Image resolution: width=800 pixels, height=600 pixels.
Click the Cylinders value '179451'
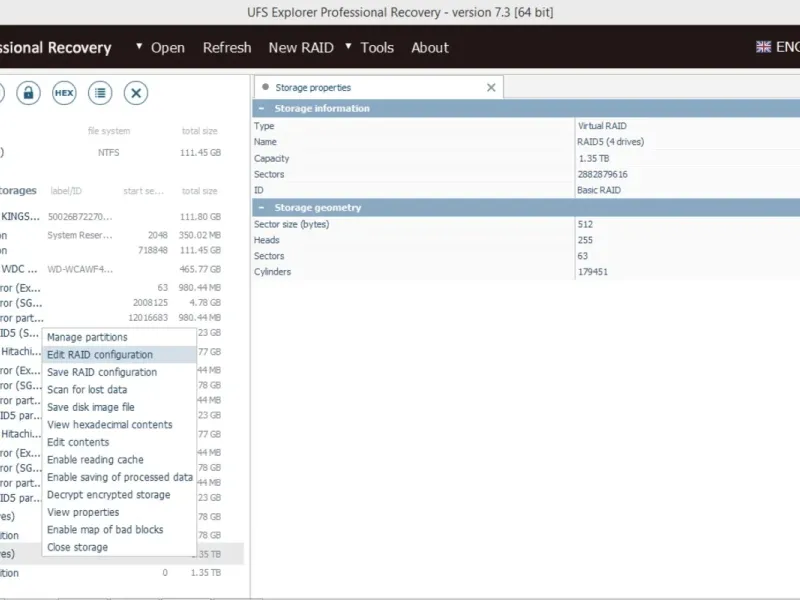(593, 272)
